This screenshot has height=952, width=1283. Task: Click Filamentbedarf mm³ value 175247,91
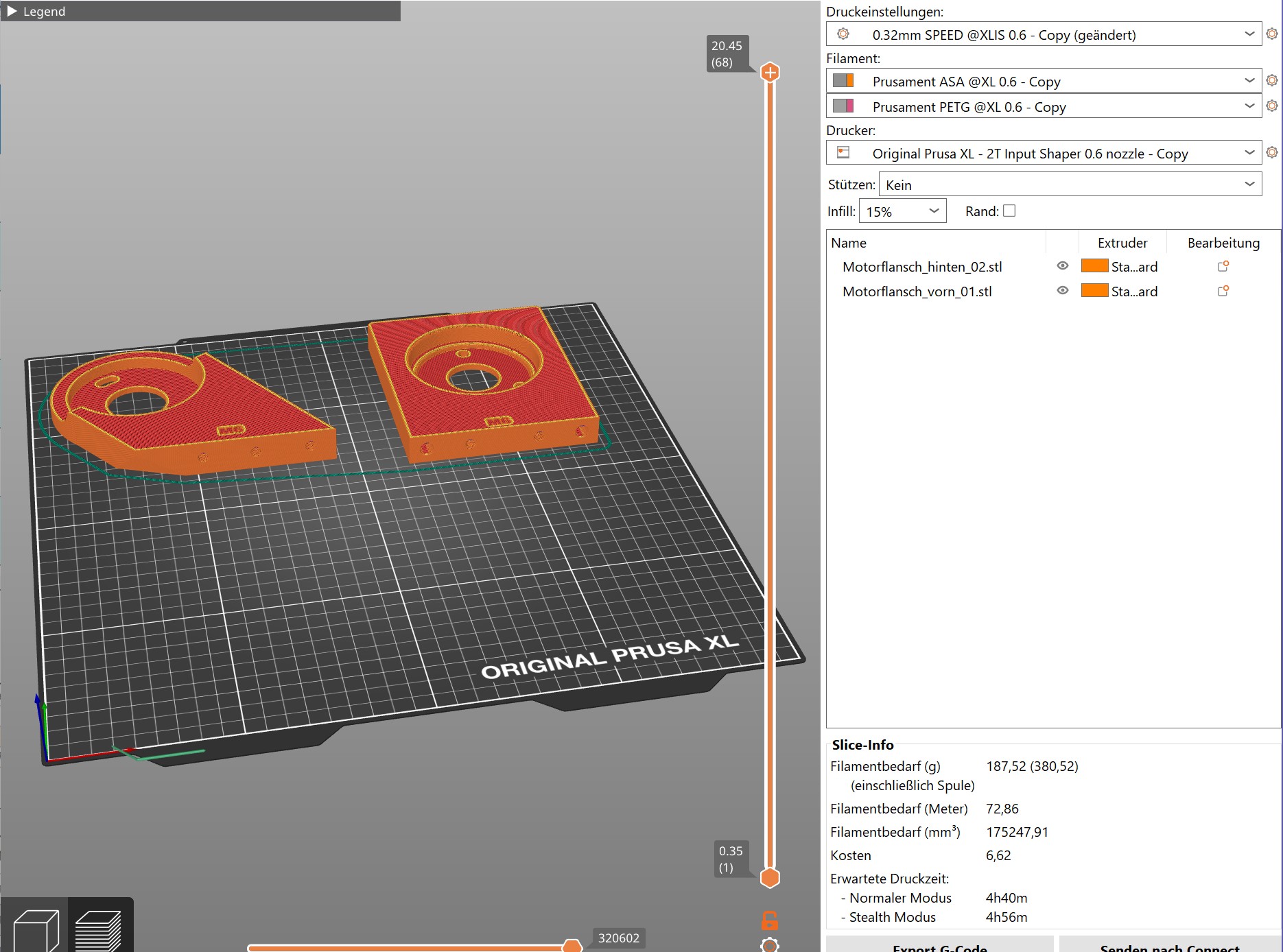point(1017,832)
